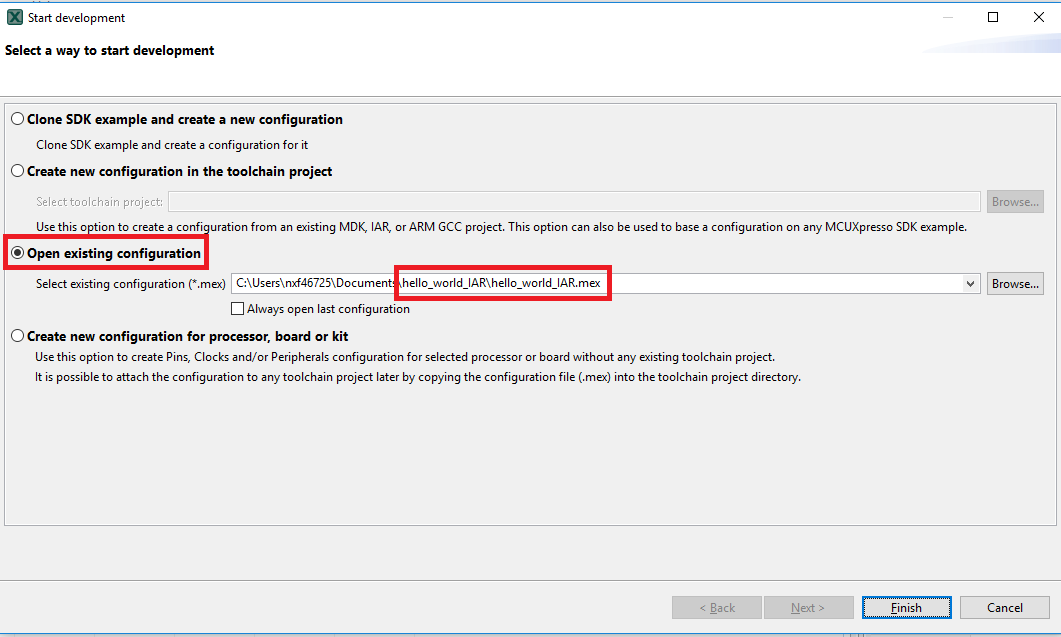The width and height of the screenshot is (1061, 637).
Task: Choose Create new configuration in toolchain project
Action: pyautogui.click(x=17, y=171)
